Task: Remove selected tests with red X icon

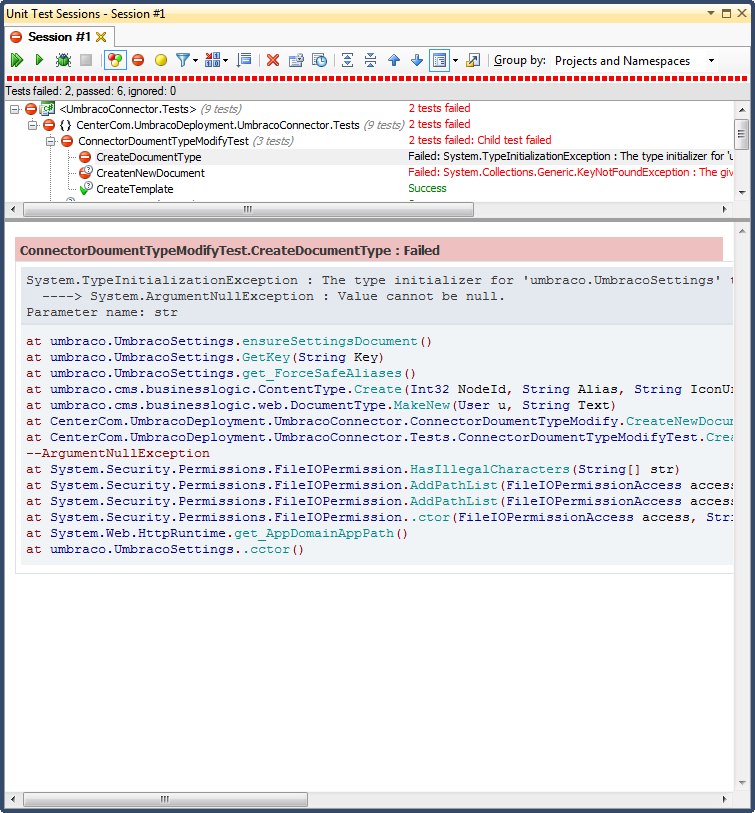Action: click(x=273, y=60)
